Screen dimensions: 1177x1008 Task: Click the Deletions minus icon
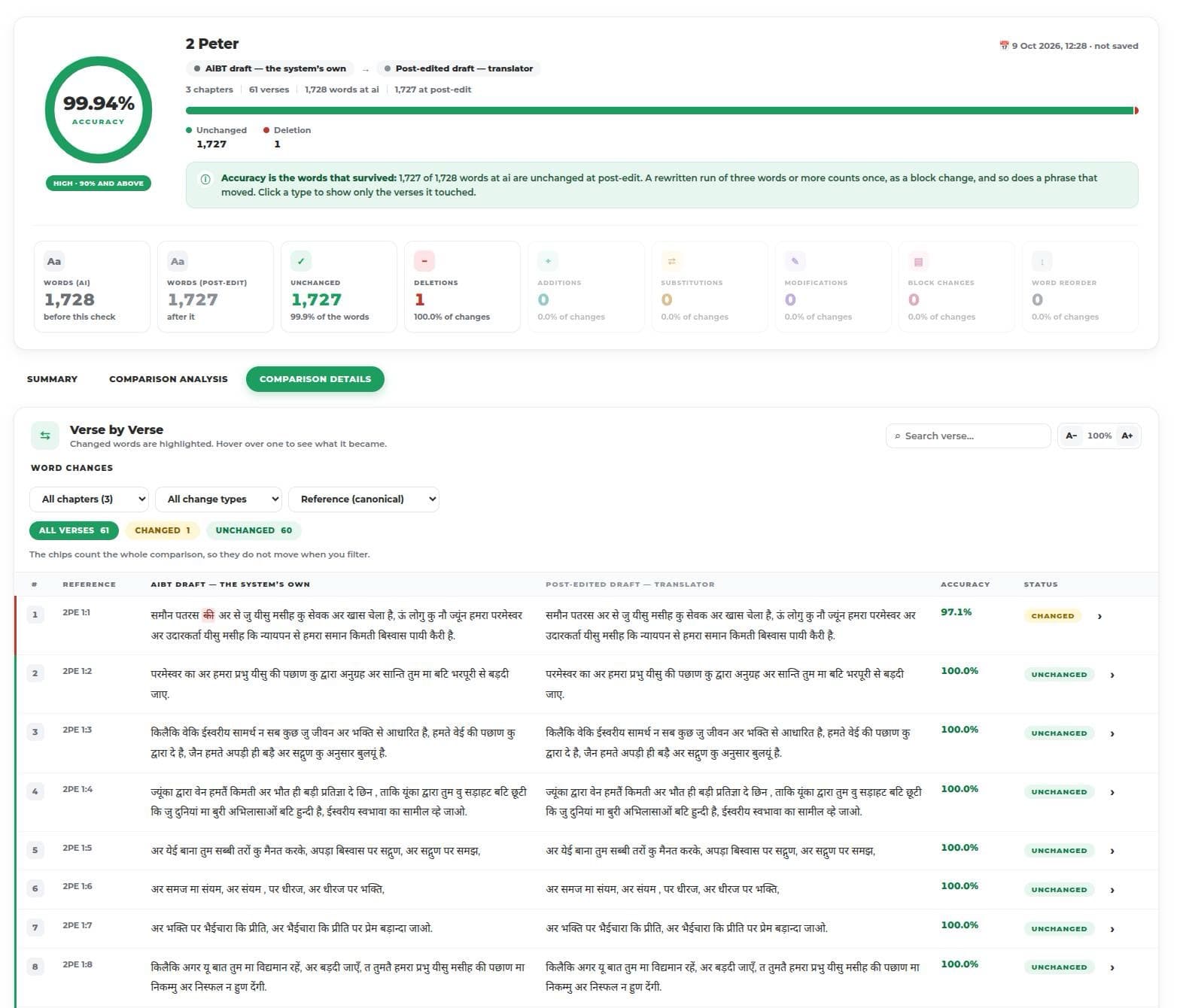[424, 261]
